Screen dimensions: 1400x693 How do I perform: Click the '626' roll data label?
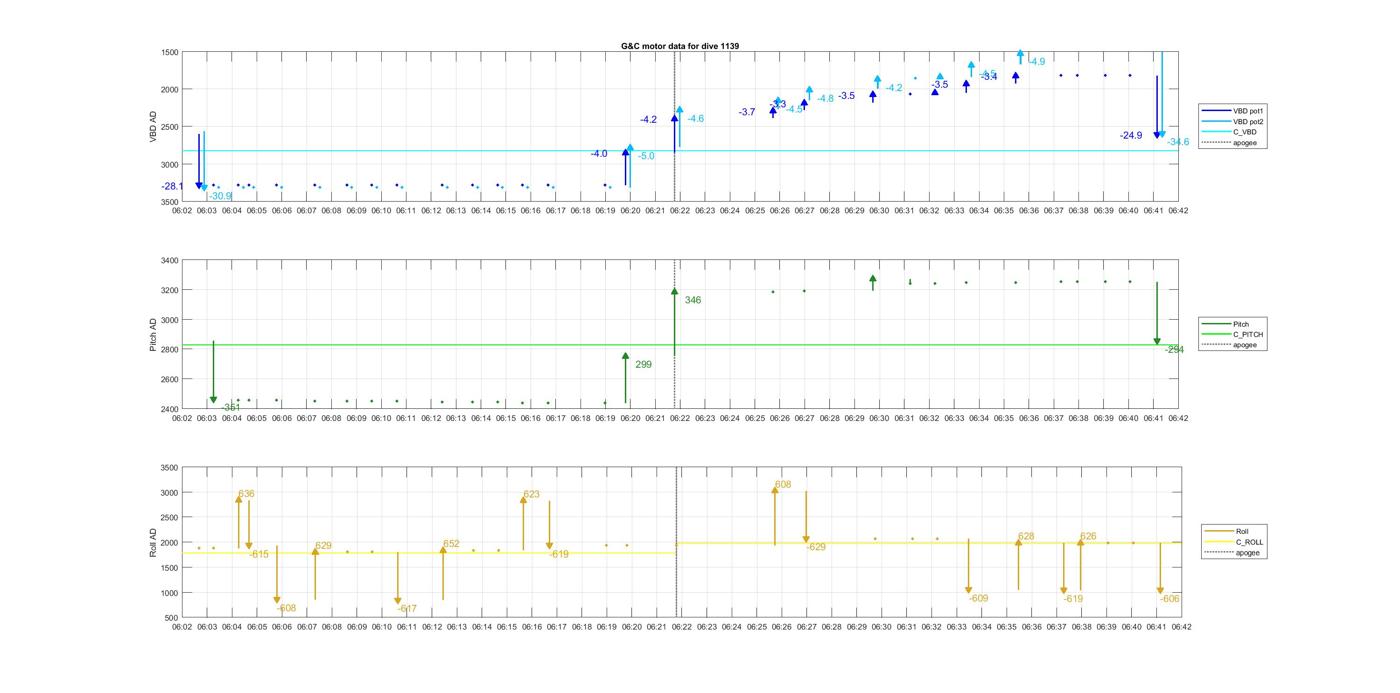(1088, 537)
